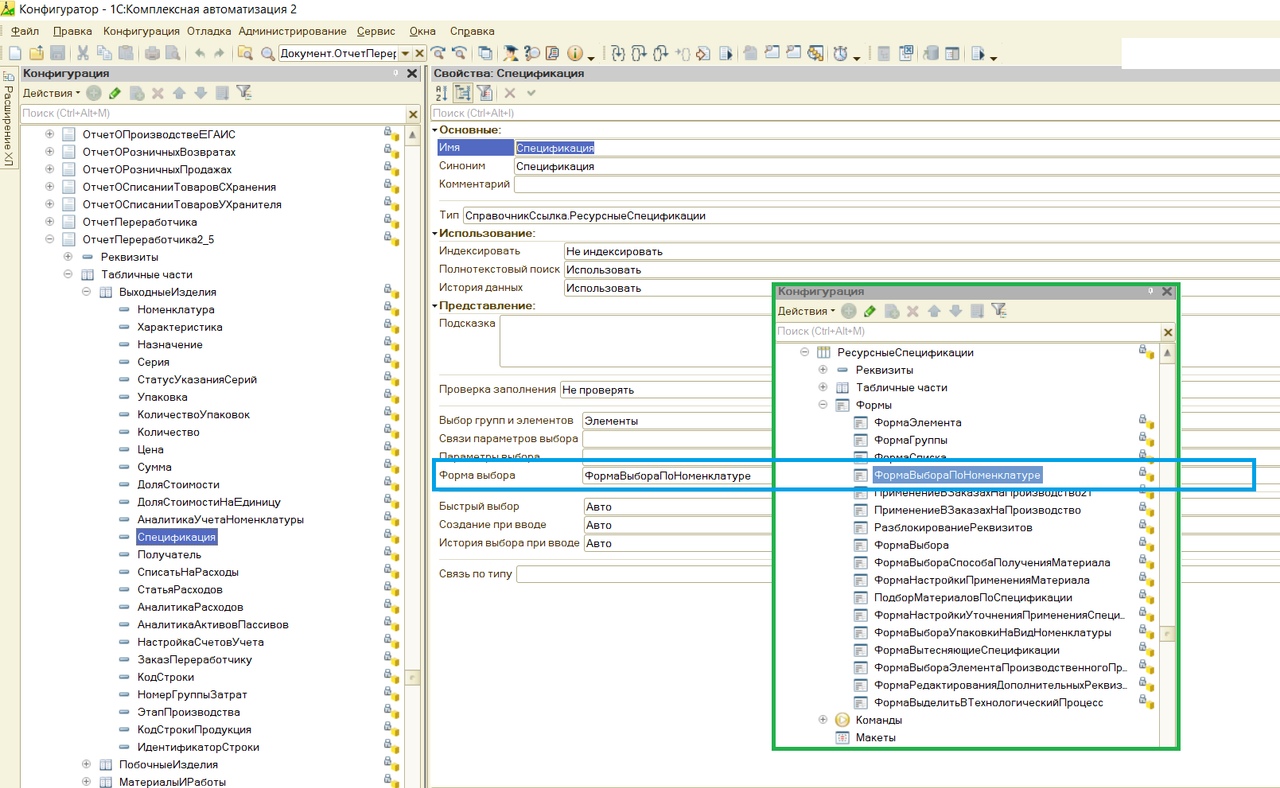The image size is (1280, 788).
Task: Collapse the Использование properties section
Action: pos(435,233)
